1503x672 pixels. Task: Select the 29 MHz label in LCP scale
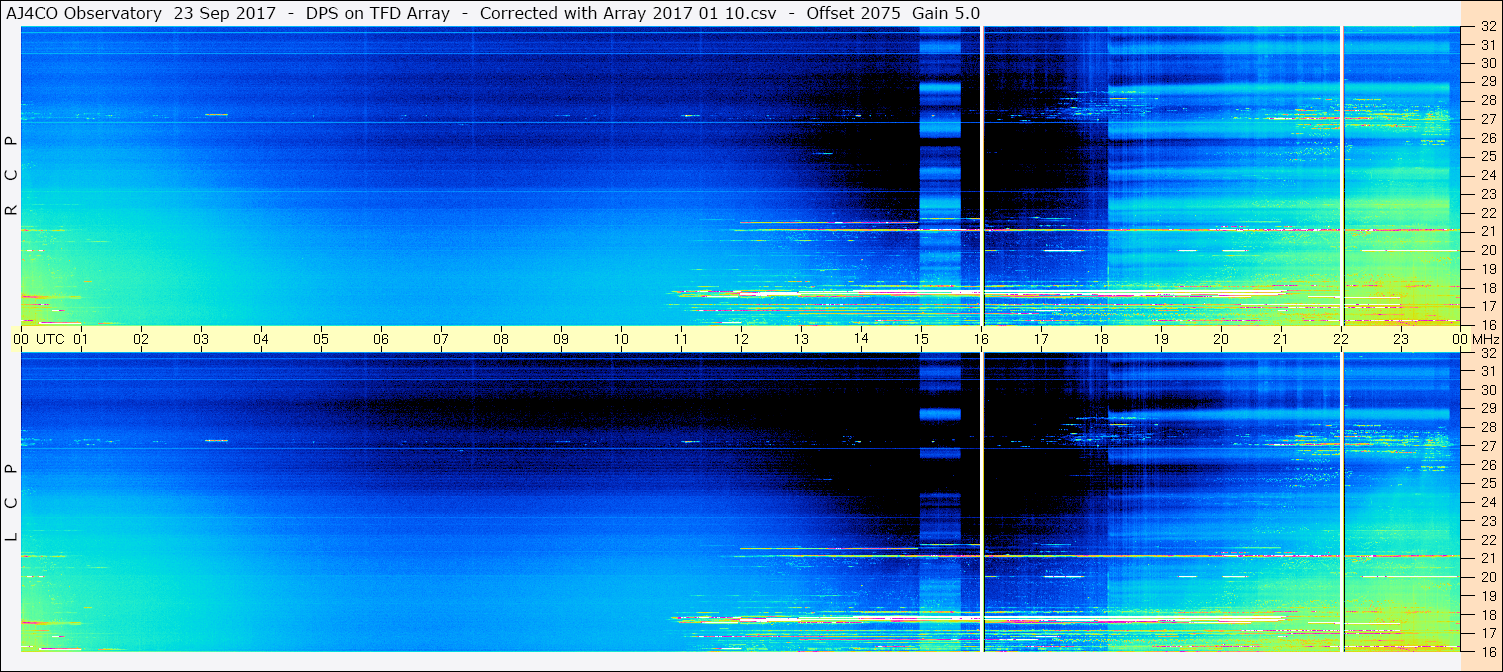point(1488,409)
